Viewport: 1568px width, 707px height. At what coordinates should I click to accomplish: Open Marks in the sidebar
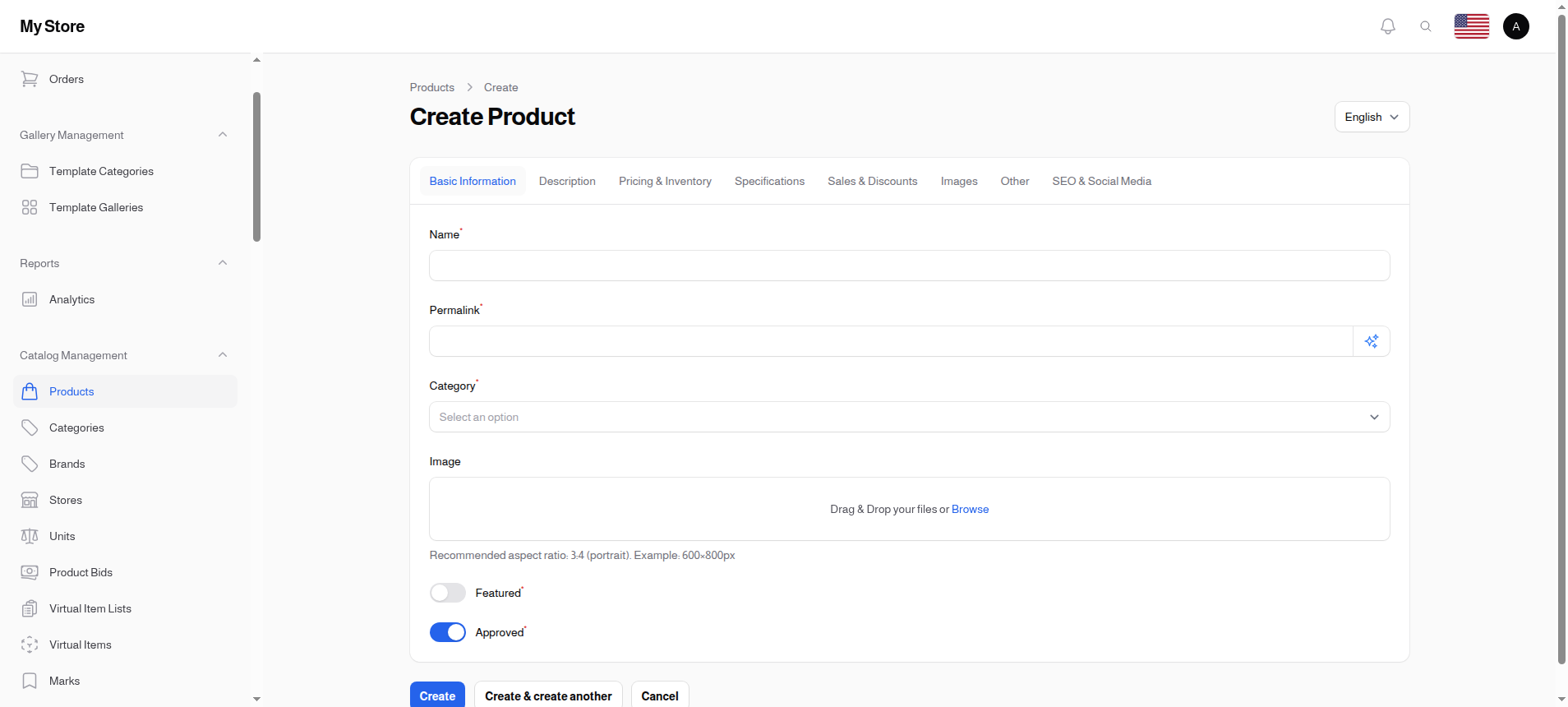[125, 681]
